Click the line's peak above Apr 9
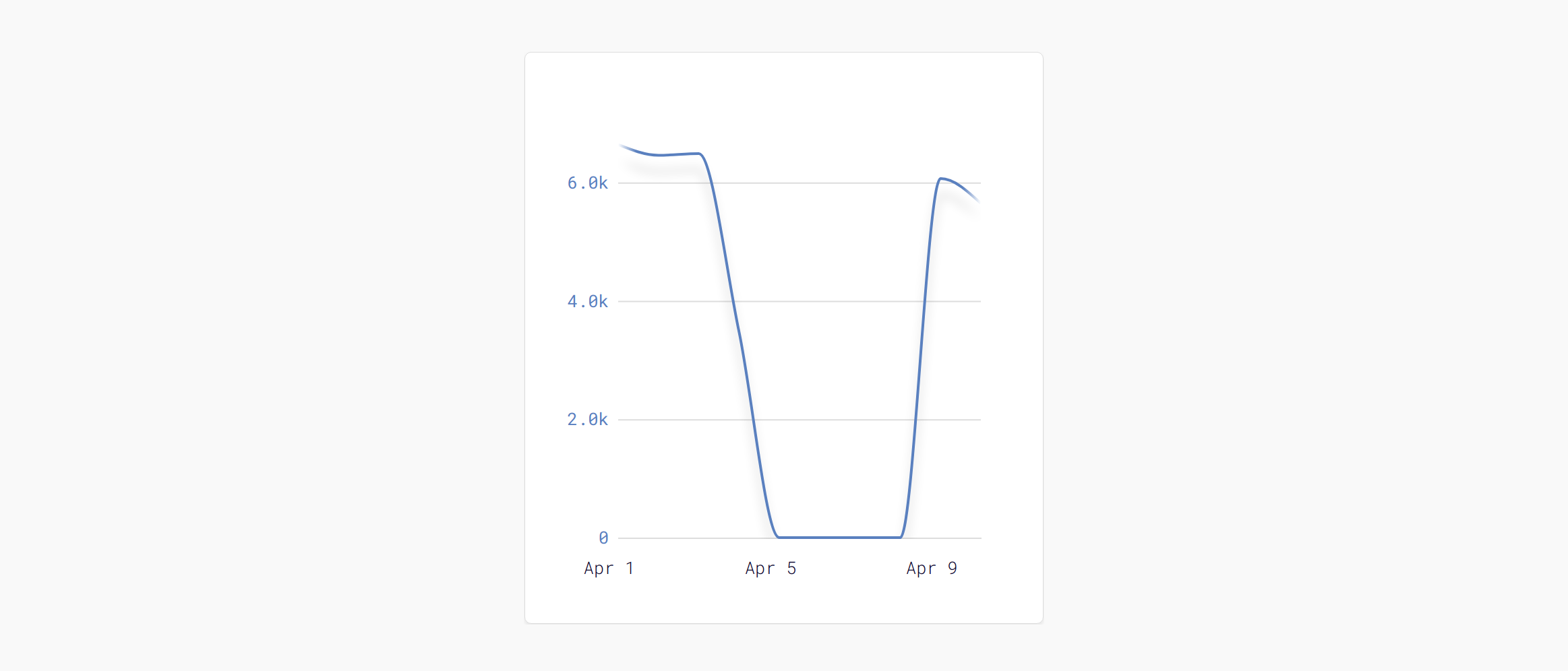The width and height of the screenshot is (1568, 671). (x=941, y=179)
